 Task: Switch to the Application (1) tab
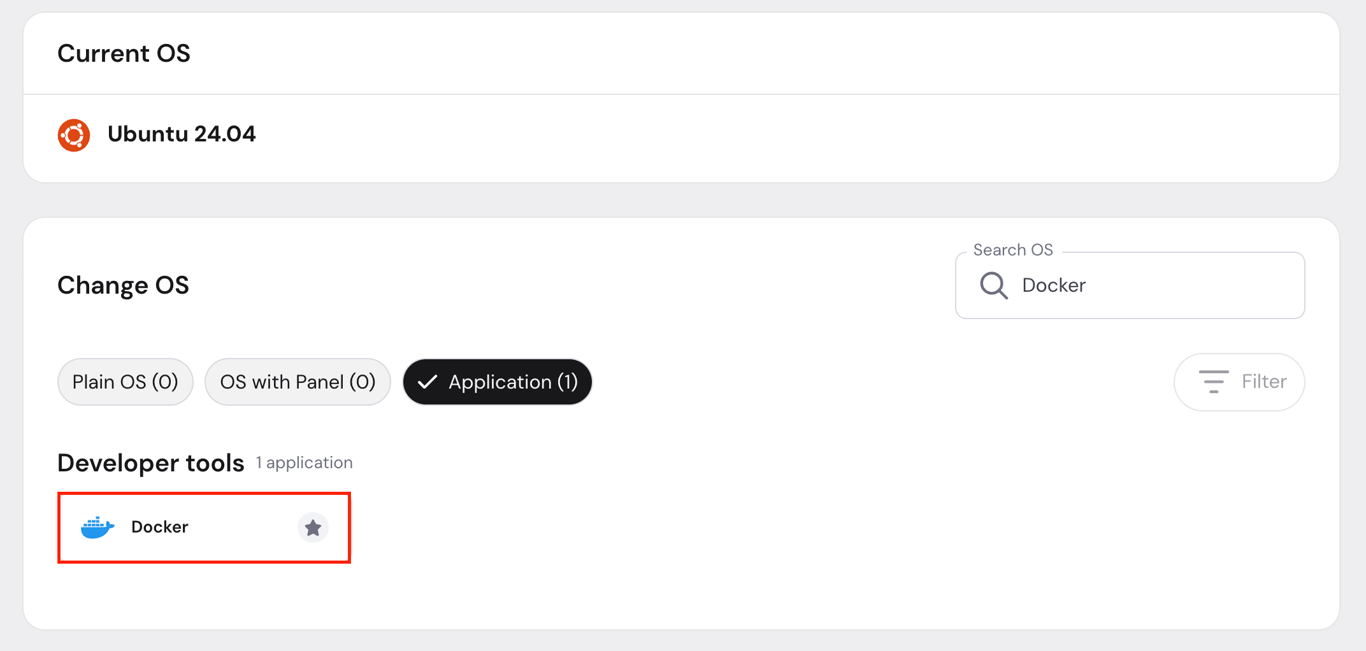(497, 381)
